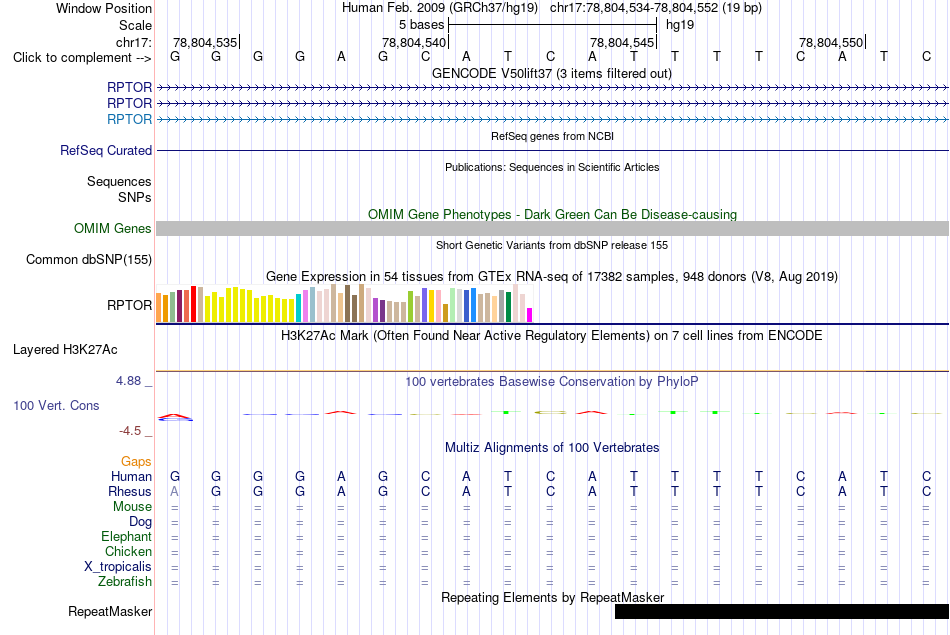Image resolution: width=950 pixels, height=635 pixels.
Task: Click the 'SNPs' track label
Action: coord(135,198)
